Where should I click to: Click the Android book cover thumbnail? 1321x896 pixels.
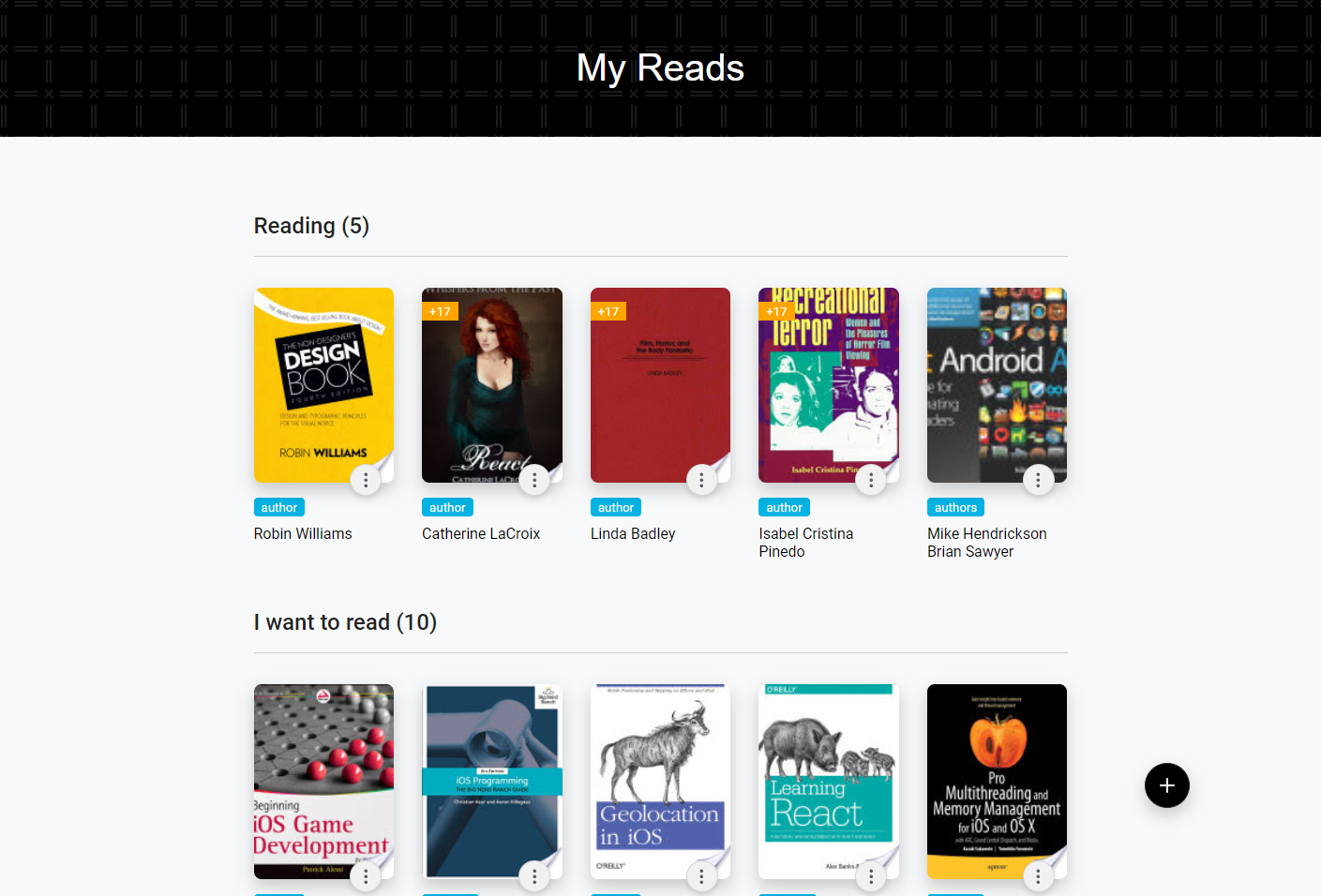point(997,385)
